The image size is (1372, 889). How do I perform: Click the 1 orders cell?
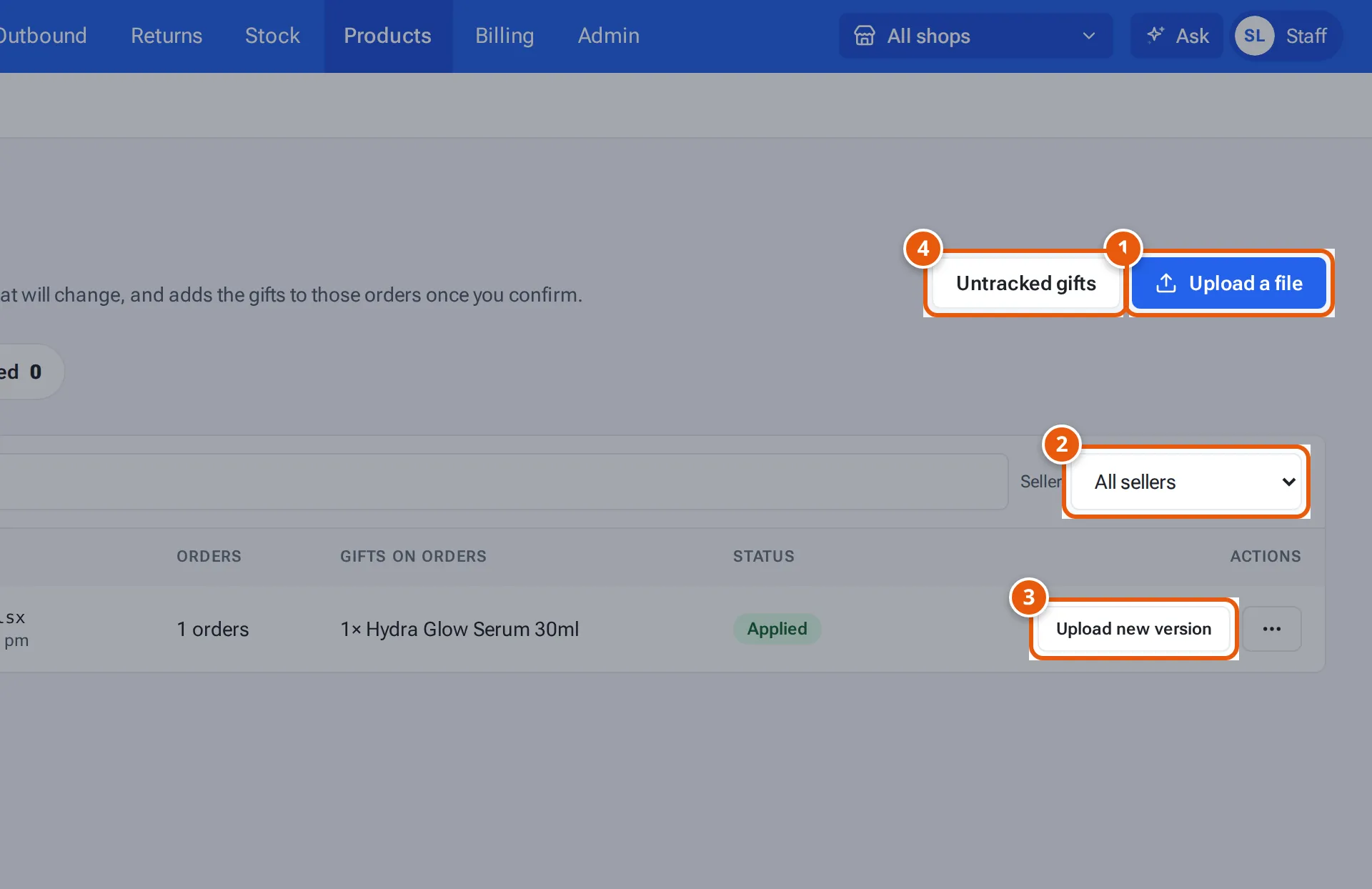click(x=213, y=629)
